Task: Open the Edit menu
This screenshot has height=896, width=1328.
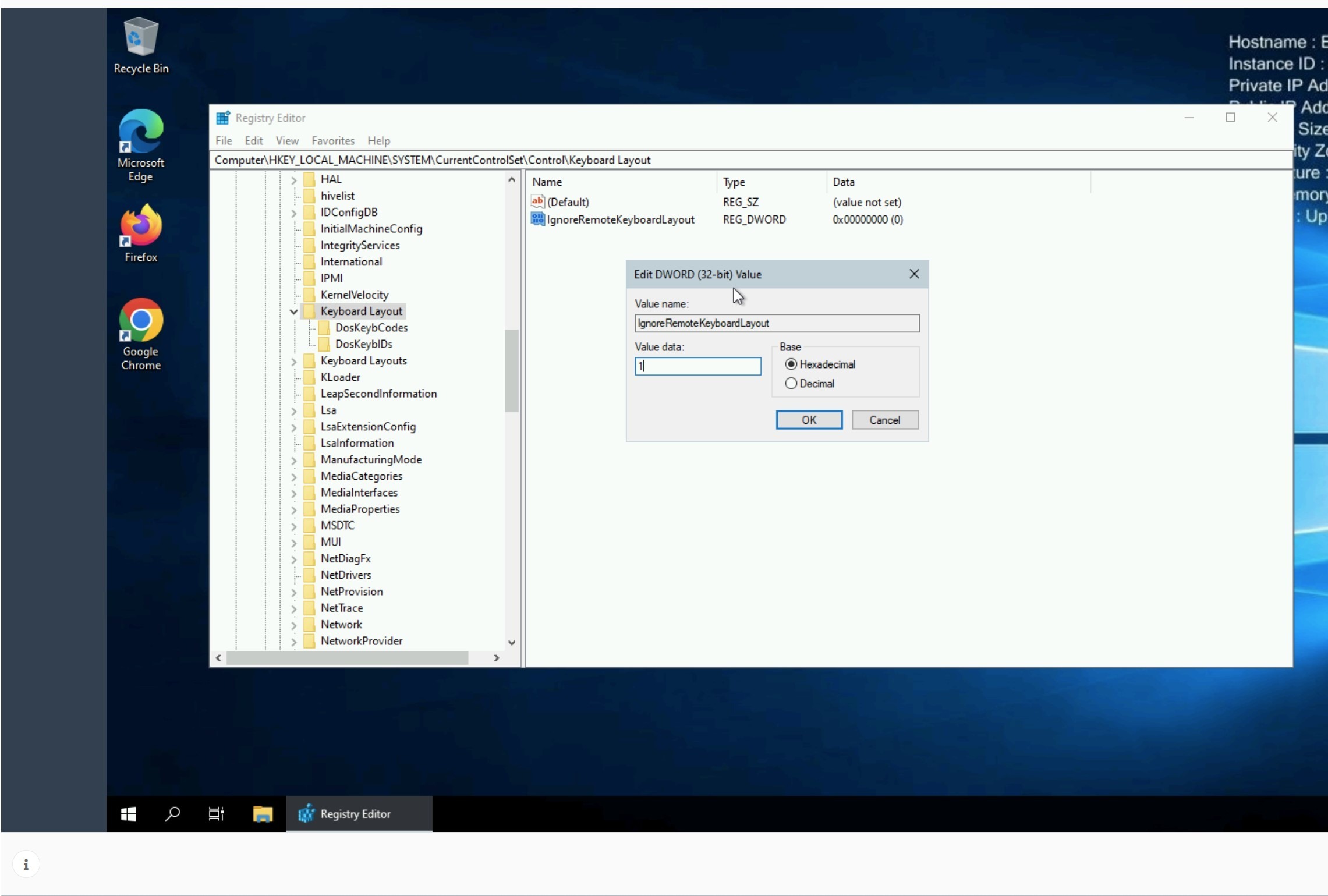Action: click(253, 140)
